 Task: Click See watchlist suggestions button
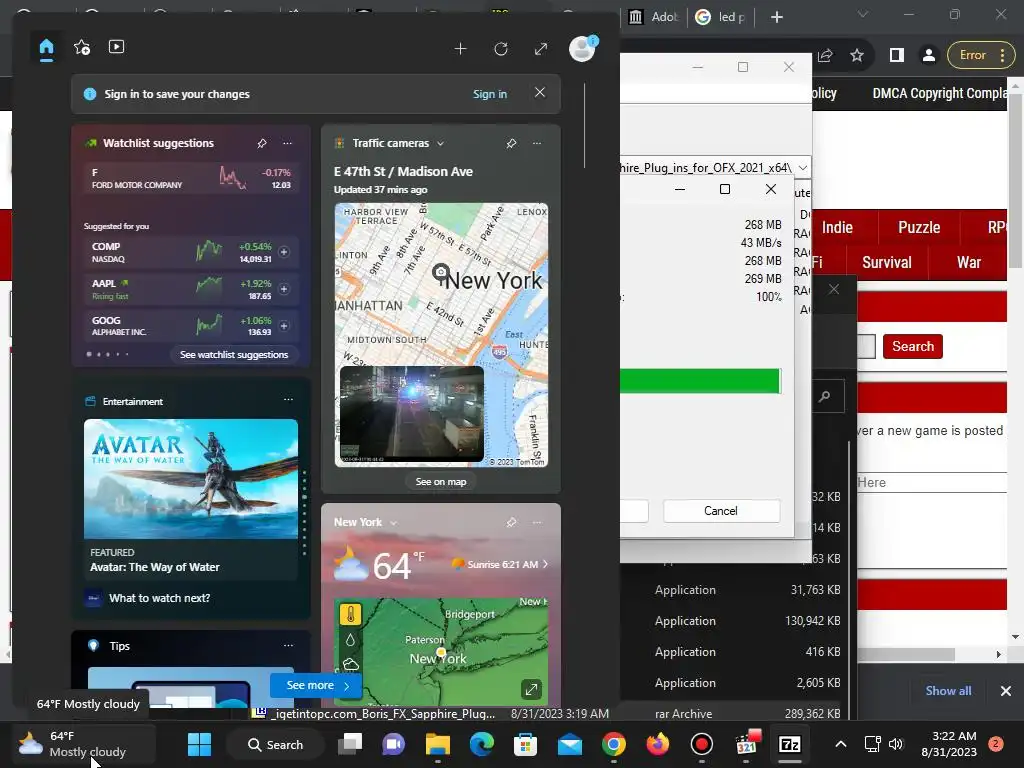[x=234, y=355]
